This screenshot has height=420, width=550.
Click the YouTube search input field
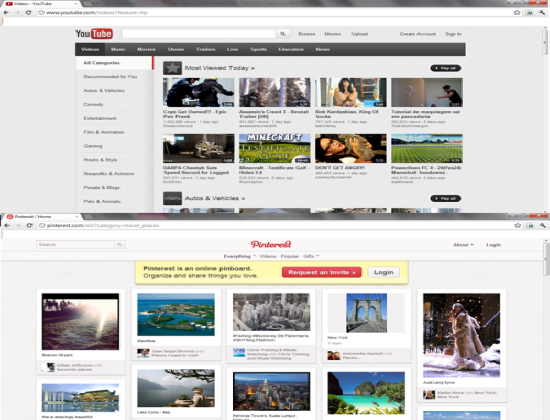pos(199,34)
